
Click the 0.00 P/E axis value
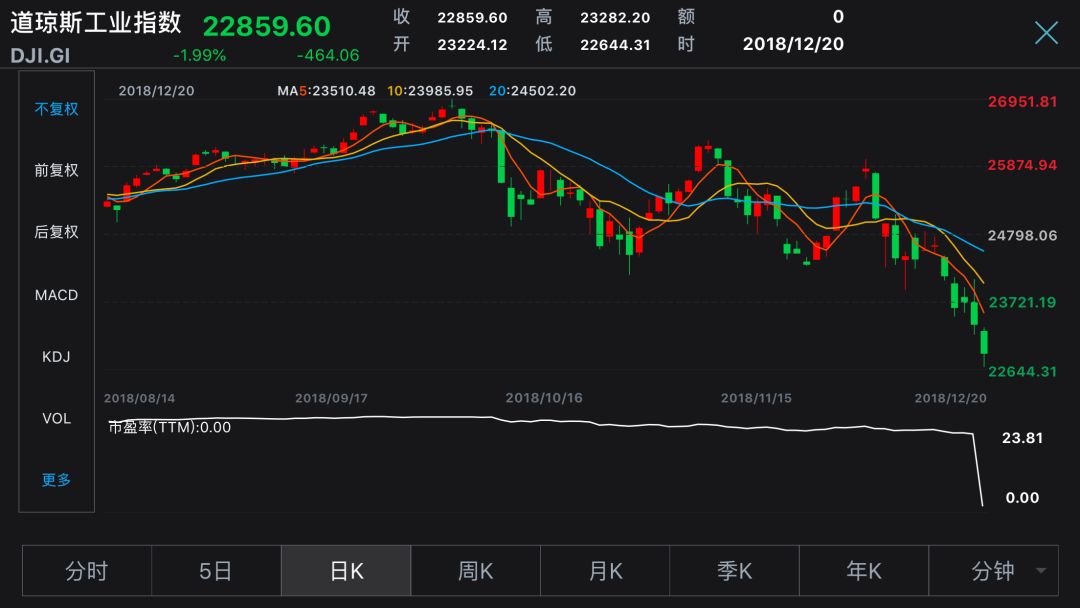[x=1022, y=498]
